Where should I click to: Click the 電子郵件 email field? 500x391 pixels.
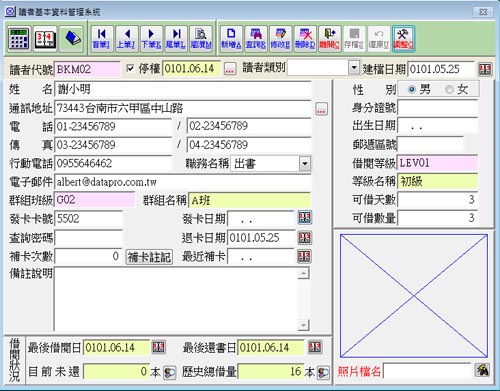pyautogui.click(x=183, y=182)
